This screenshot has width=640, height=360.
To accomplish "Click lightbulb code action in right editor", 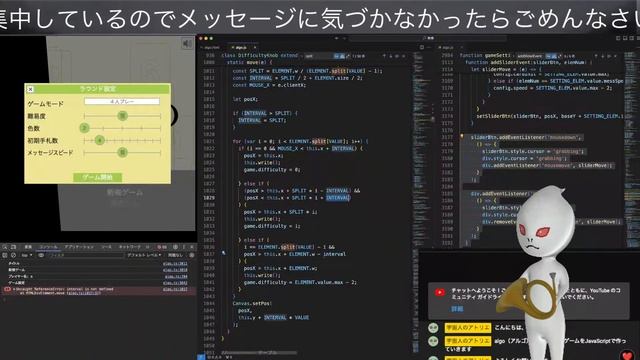I will (x=462, y=137).
